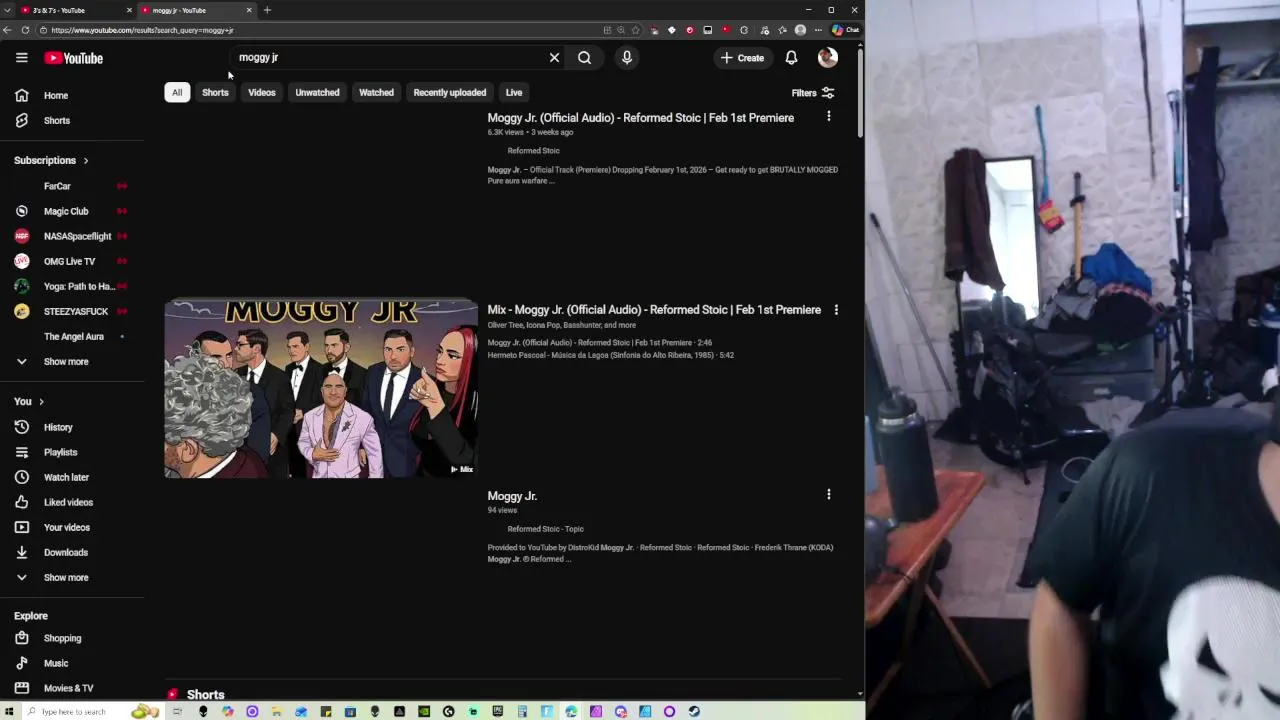The image size is (1280, 720).
Task: Click the browser address bar
Action: coord(320,30)
